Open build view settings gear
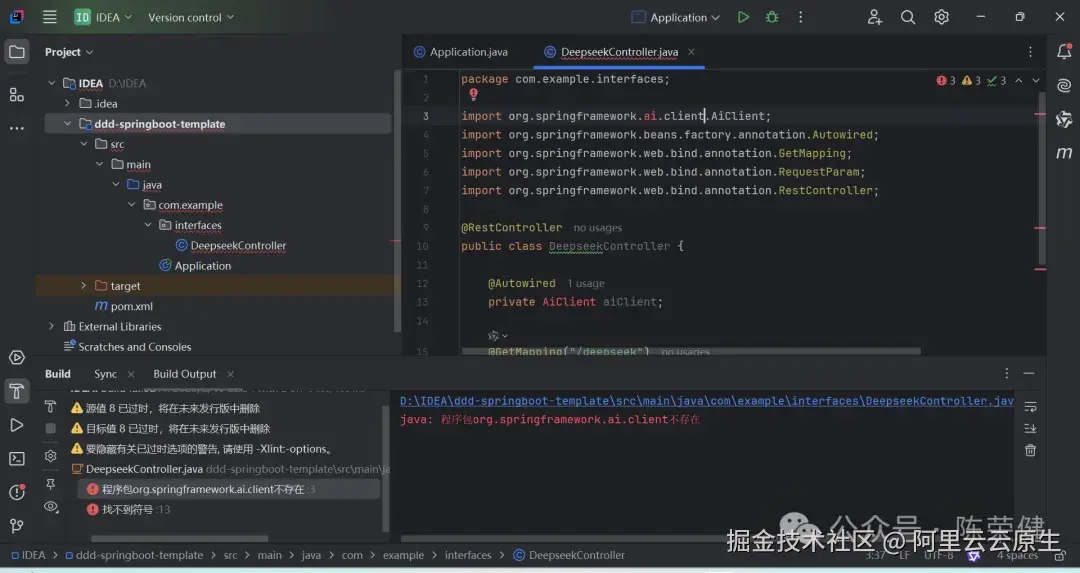1080x573 pixels. point(50,456)
